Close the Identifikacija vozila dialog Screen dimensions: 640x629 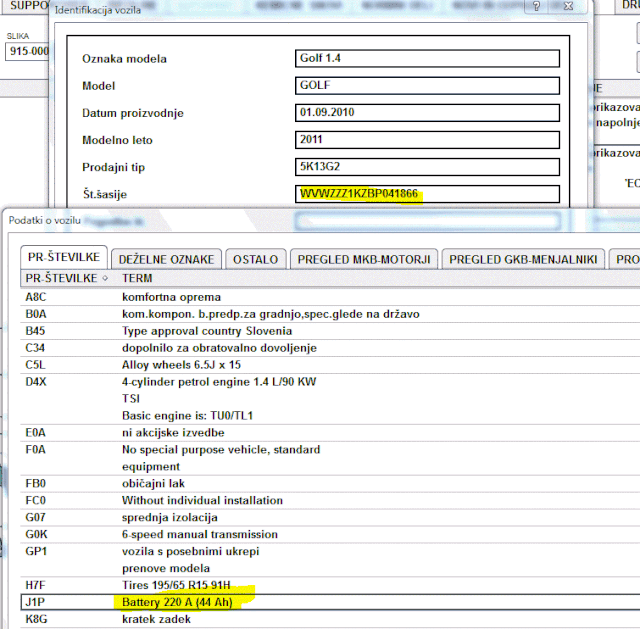pos(568,6)
